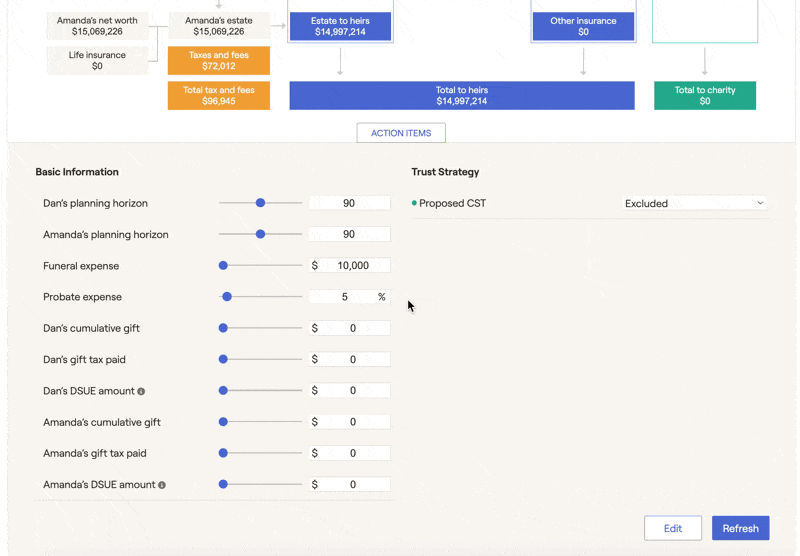
Task: Click Amanda's cumulative gift slider handle
Action: (223, 422)
